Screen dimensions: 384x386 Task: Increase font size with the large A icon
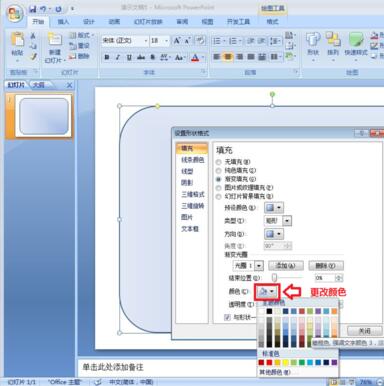pyautogui.click(x=177, y=41)
